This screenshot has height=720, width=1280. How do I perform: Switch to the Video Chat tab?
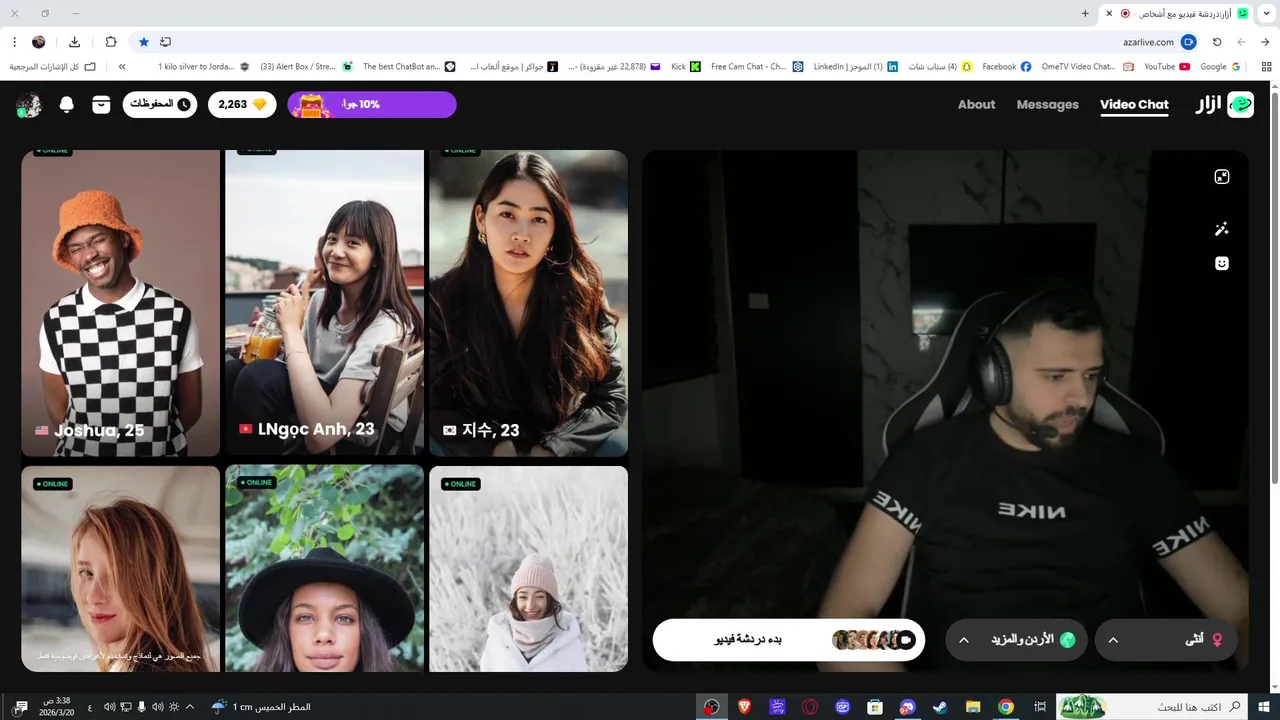coord(1134,105)
